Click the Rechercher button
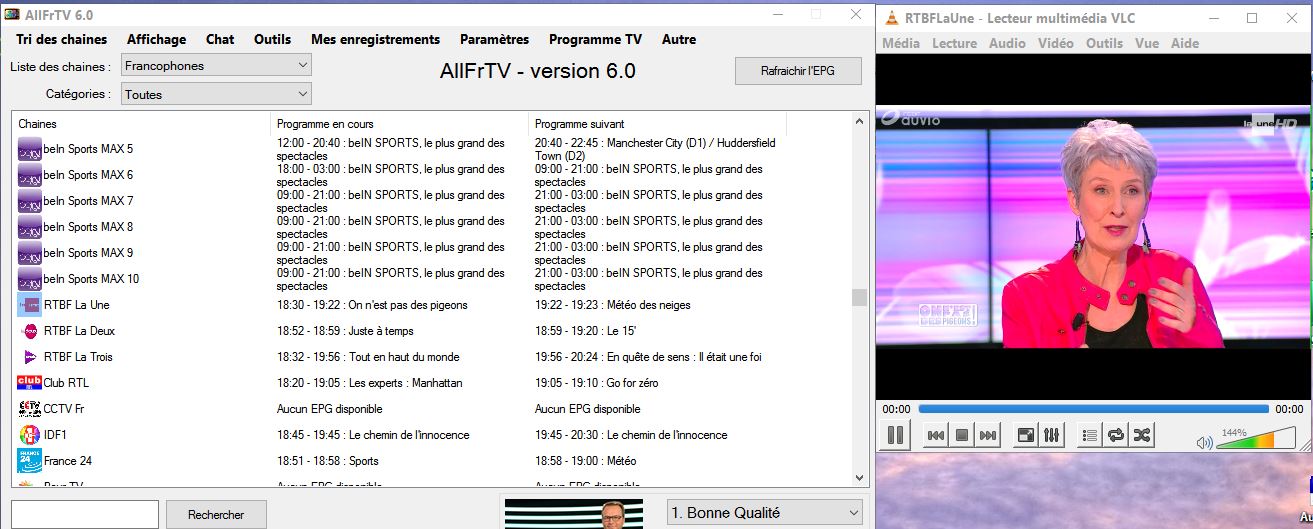This screenshot has width=1313, height=529. pyautogui.click(x=216, y=514)
